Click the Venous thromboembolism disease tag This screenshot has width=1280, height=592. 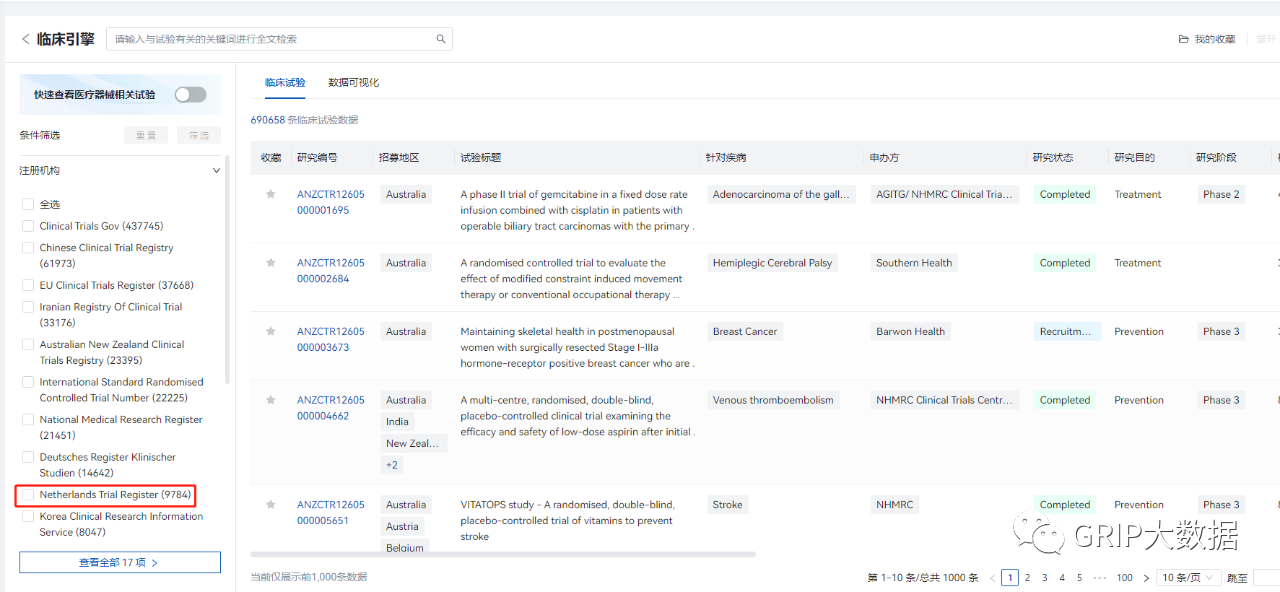773,400
